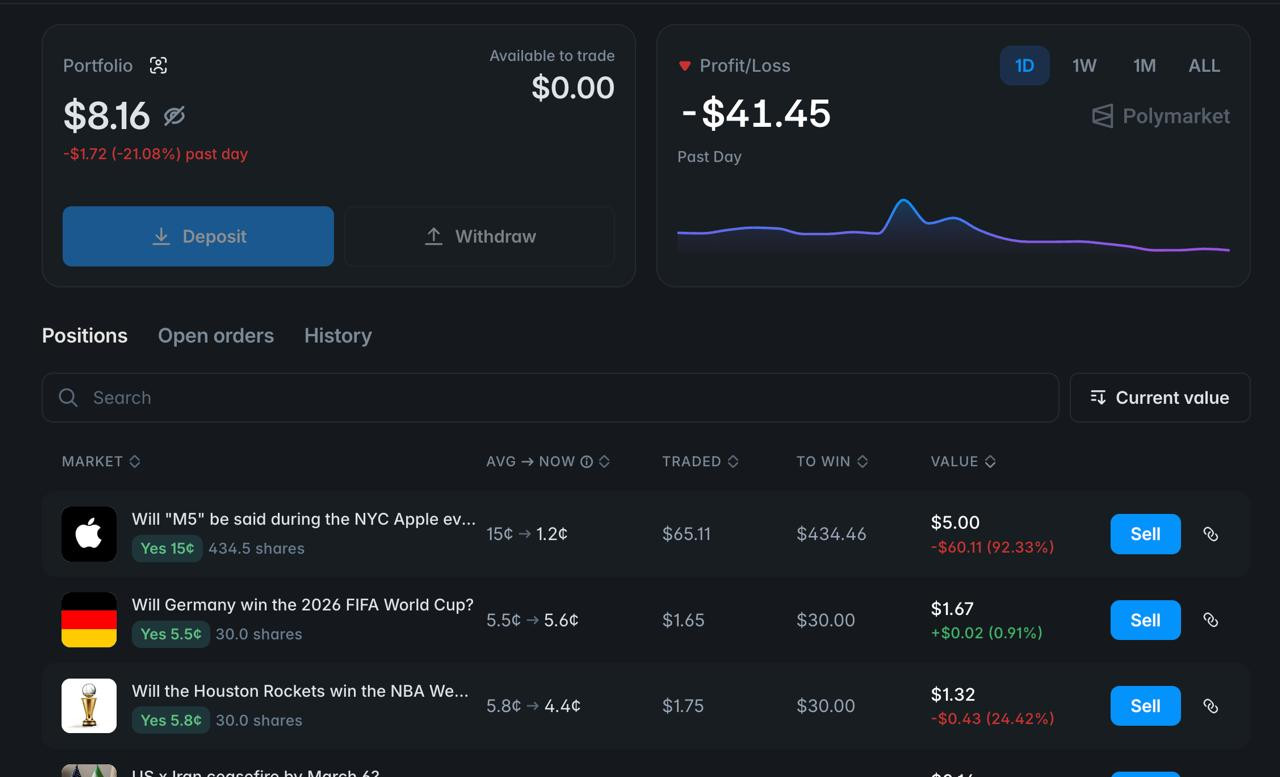Open the Germany flag market icon
1280x777 pixels.
point(89,620)
